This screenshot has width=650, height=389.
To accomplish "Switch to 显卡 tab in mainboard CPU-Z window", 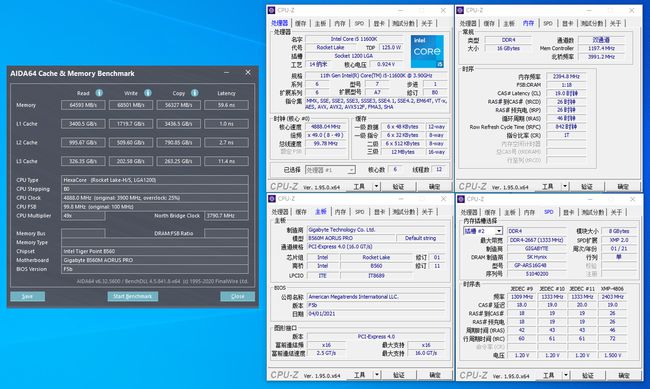I will coord(380,212).
